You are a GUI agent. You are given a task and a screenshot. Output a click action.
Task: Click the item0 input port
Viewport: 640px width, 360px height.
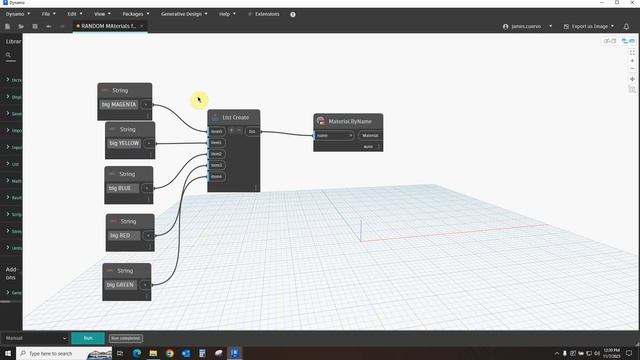pos(216,131)
